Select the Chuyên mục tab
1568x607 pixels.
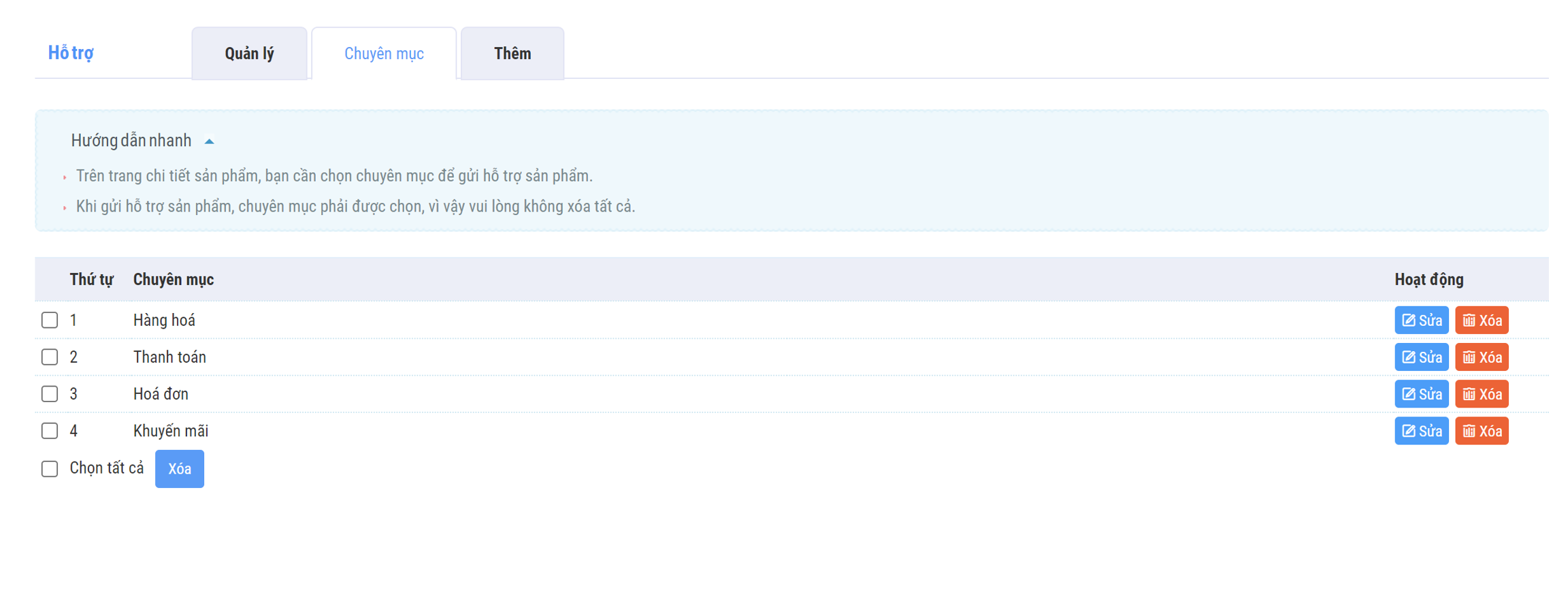[x=384, y=54]
